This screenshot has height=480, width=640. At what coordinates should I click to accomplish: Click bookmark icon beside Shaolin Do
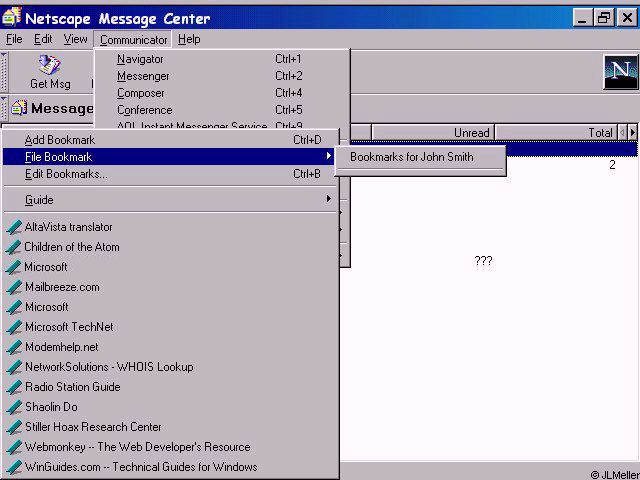[x=14, y=407]
